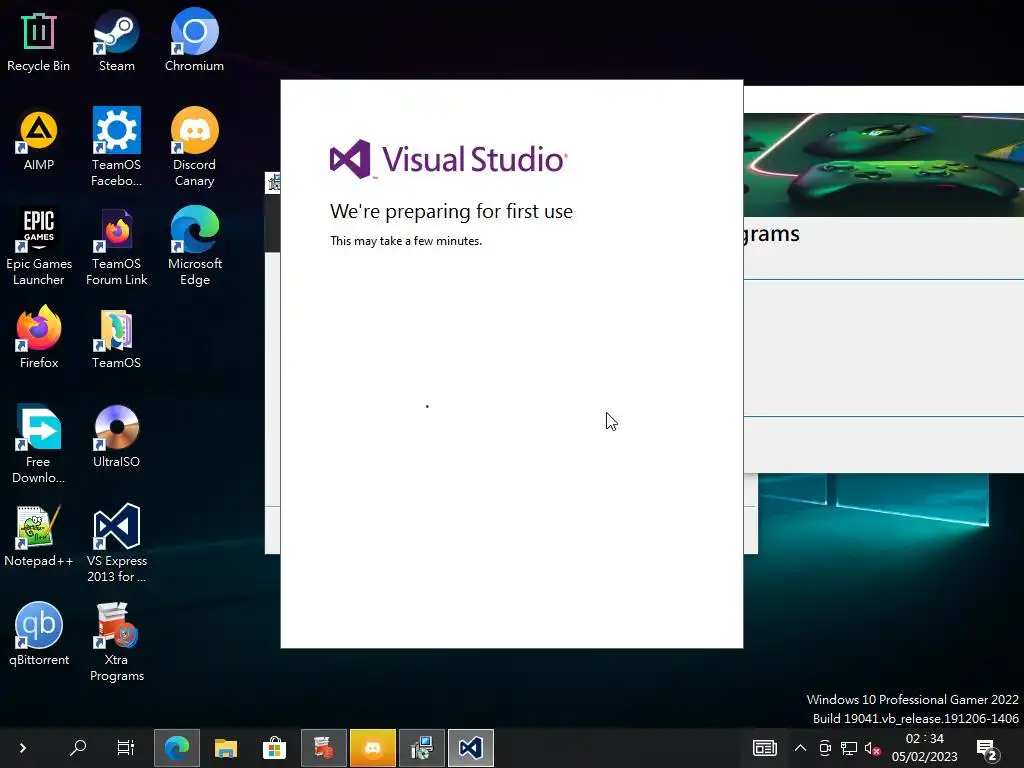
Task: Select the UltraISO desktop icon
Action: pyautogui.click(x=116, y=437)
